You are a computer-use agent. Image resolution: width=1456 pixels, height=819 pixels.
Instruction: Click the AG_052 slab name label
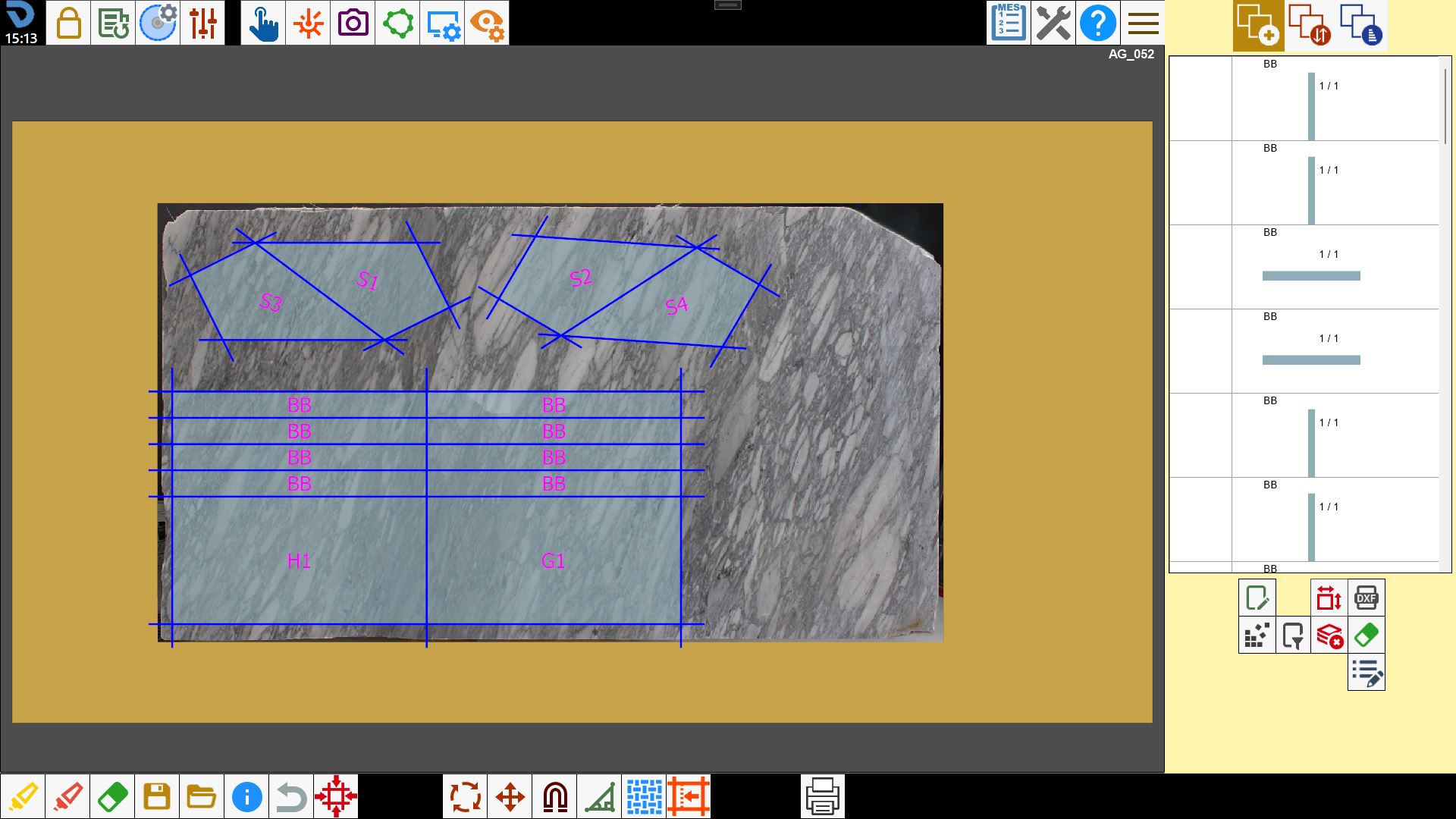pyautogui.click(x=1131, y=54)
